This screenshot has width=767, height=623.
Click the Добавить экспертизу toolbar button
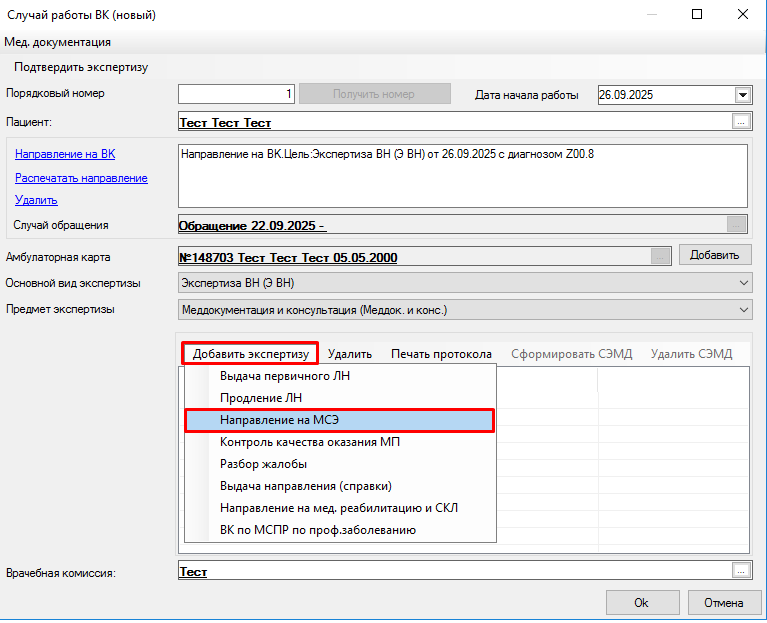(x=250, y=353)
